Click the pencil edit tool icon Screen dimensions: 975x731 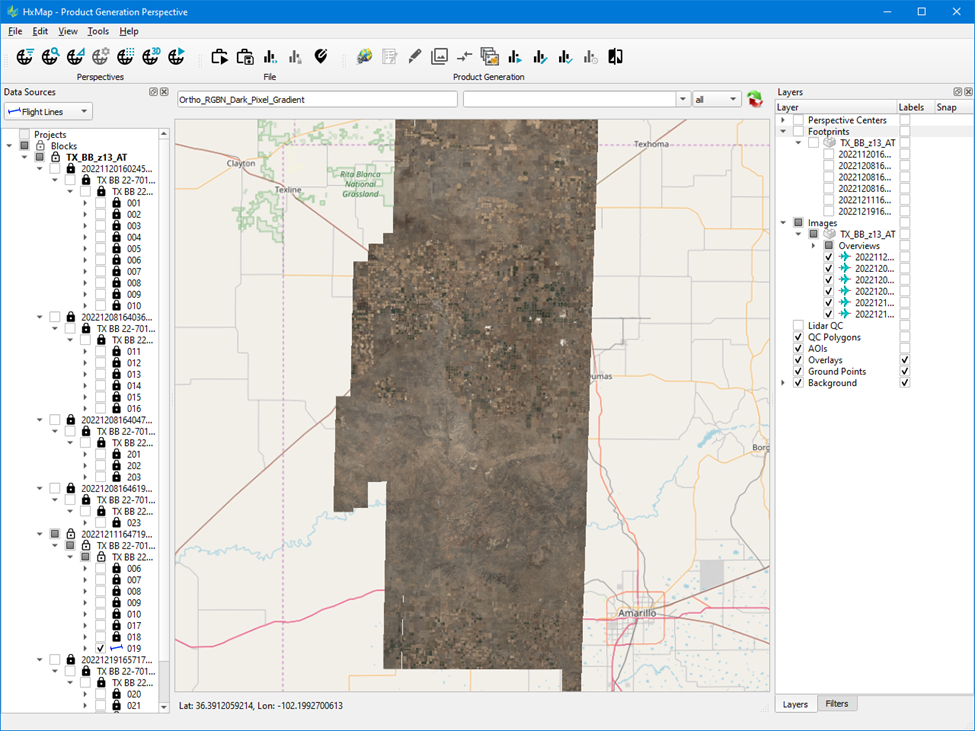tap(414, 57)
